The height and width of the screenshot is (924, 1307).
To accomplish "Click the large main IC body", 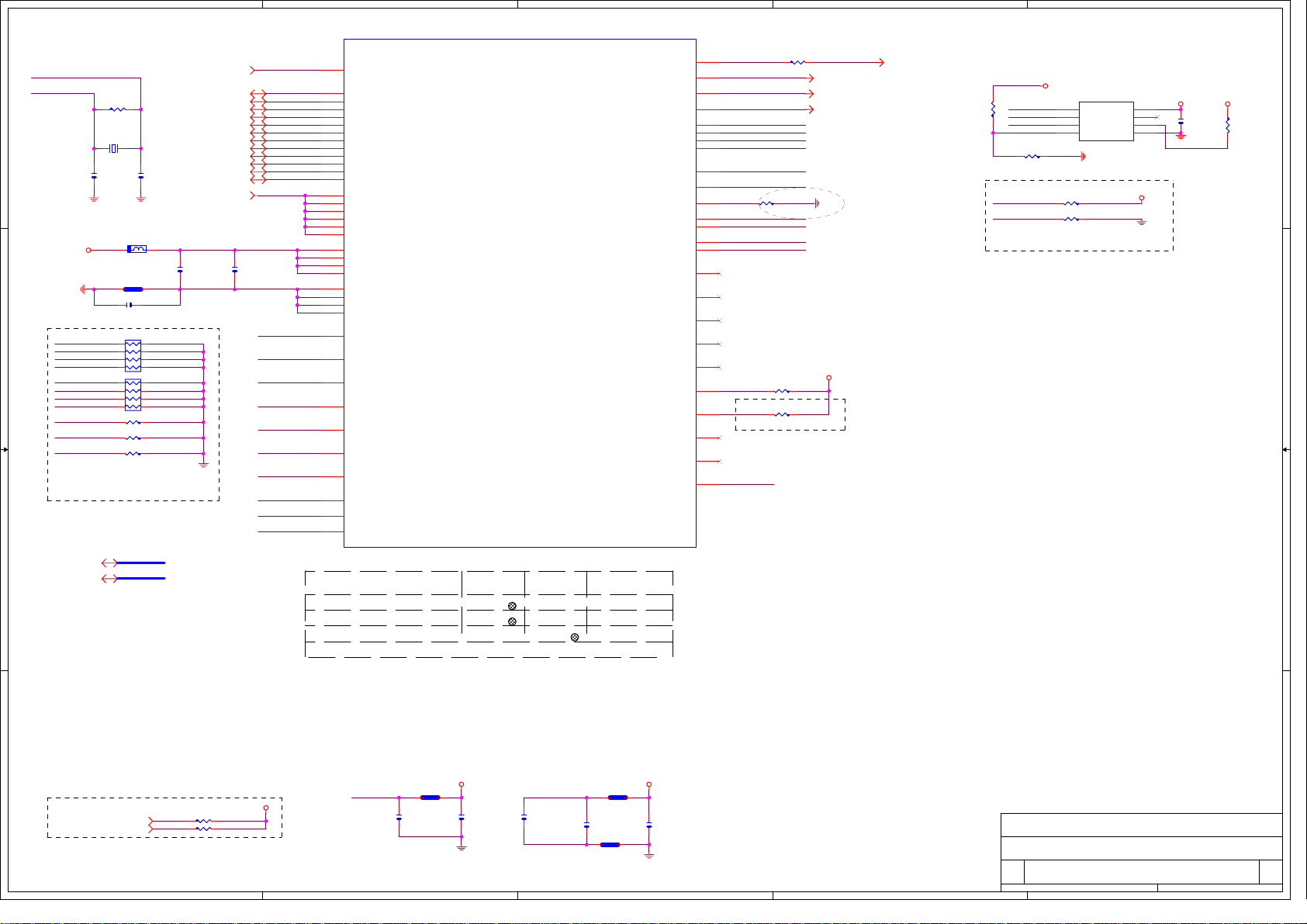I will tap(520, 293).
